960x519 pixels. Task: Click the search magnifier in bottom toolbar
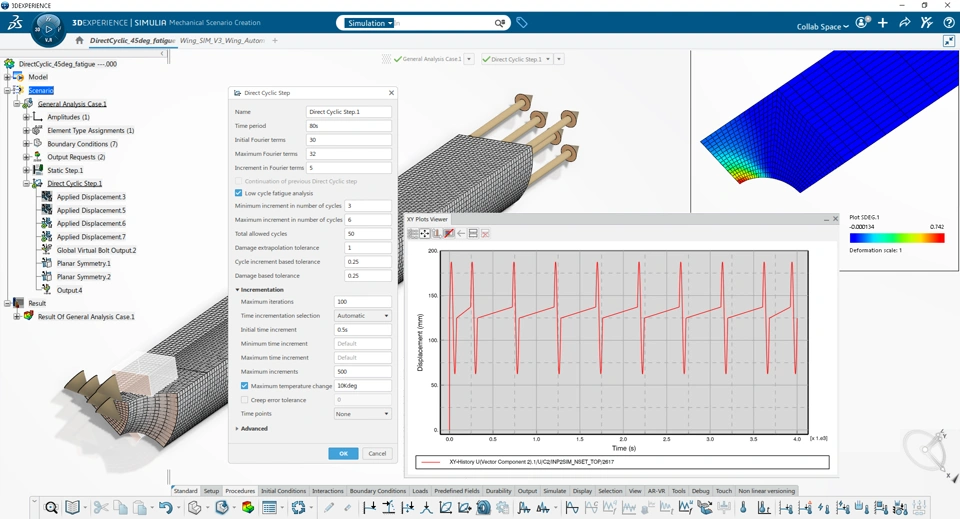click(x=51, y=507)
